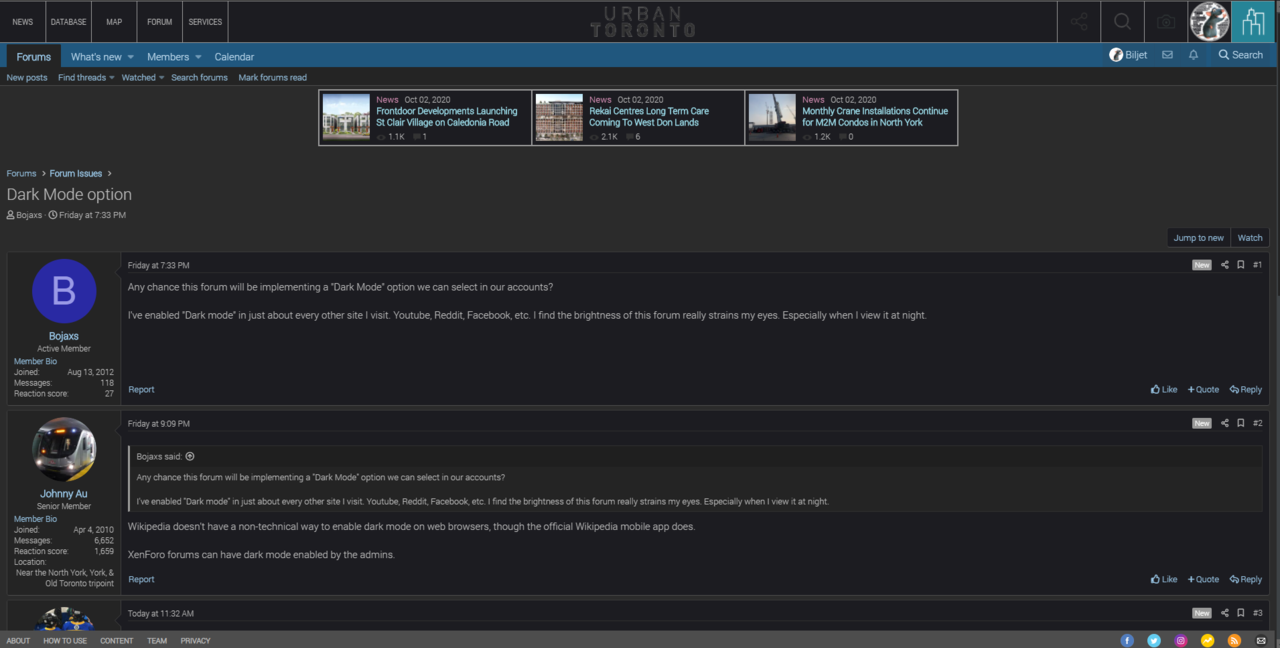
Task: Expand the What's new dropdown arrow
Action: tap(131, 57)
